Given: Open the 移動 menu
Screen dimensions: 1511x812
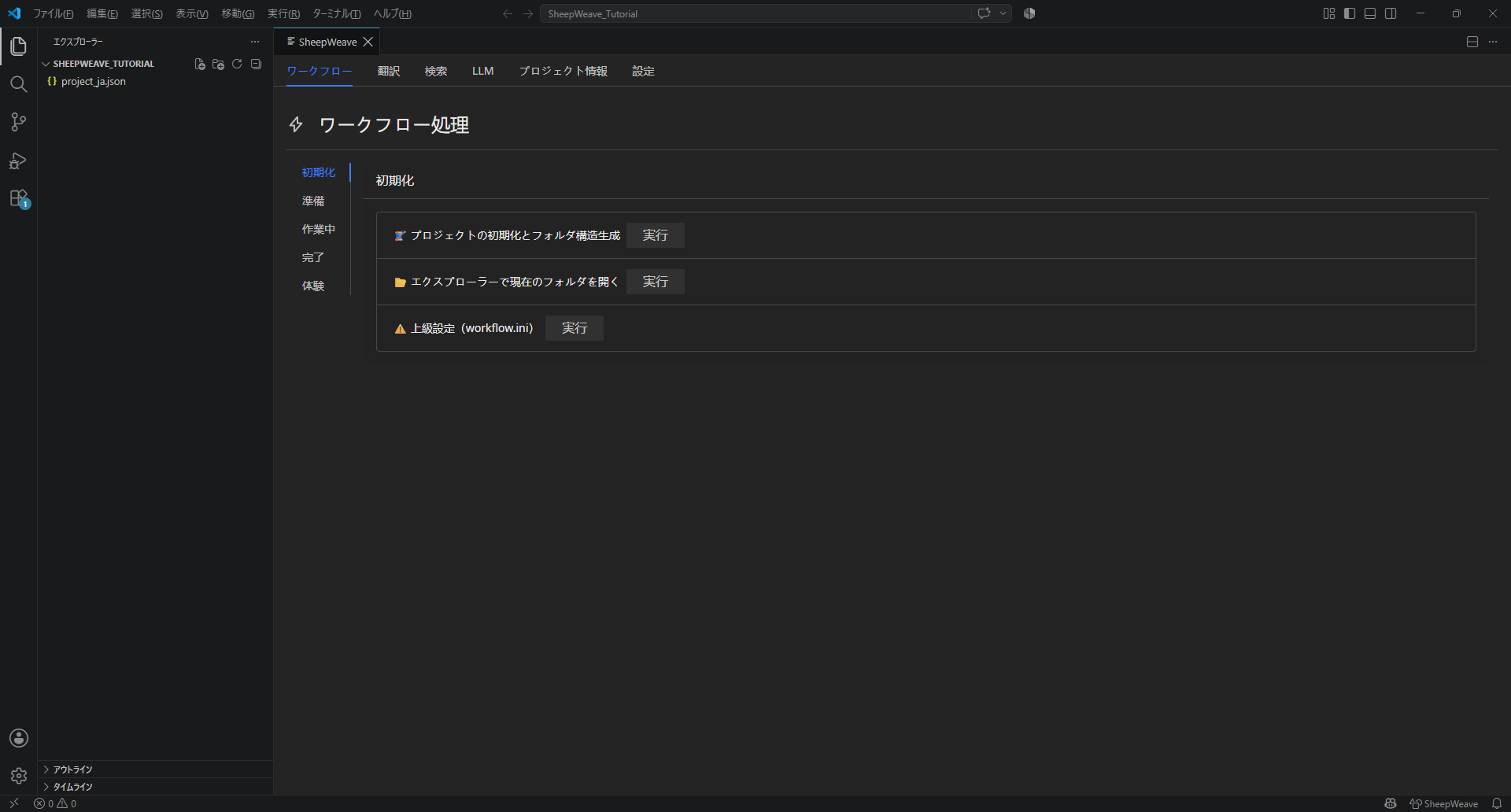Looking at the screenshot, I should click(x=238, y=13).
